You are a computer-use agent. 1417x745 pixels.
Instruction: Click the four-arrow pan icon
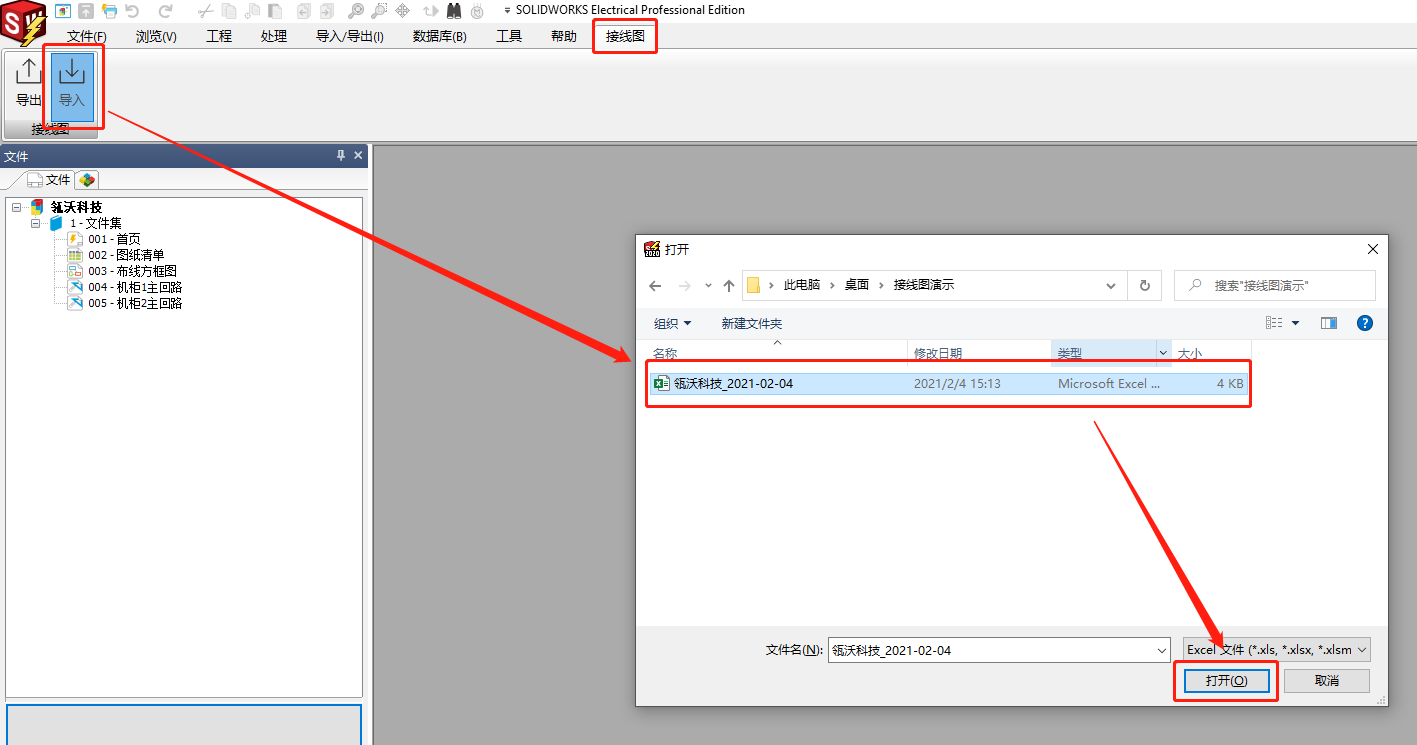coord(403,11)
